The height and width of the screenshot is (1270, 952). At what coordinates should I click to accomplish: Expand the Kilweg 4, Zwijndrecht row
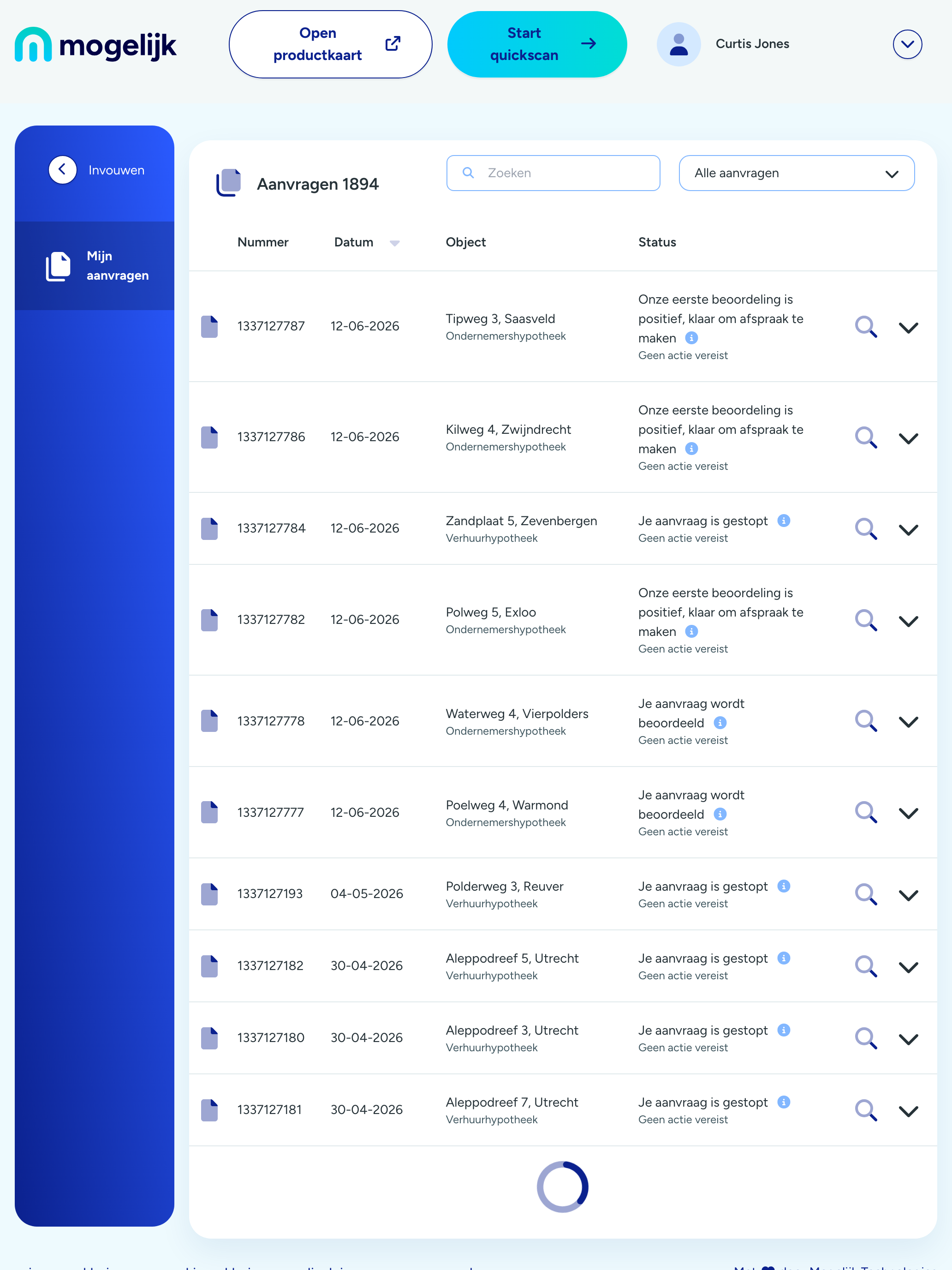click(908, 438)
